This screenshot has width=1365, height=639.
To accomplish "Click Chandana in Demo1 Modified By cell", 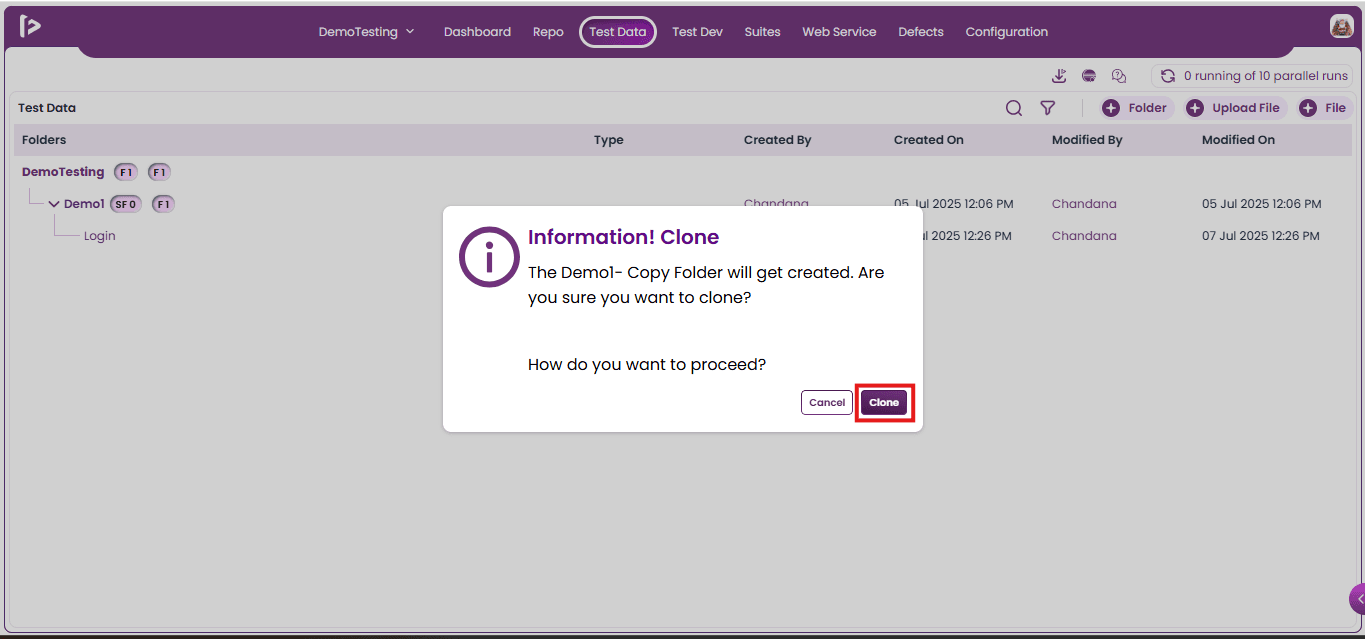I will click(x=1084, y=204).
